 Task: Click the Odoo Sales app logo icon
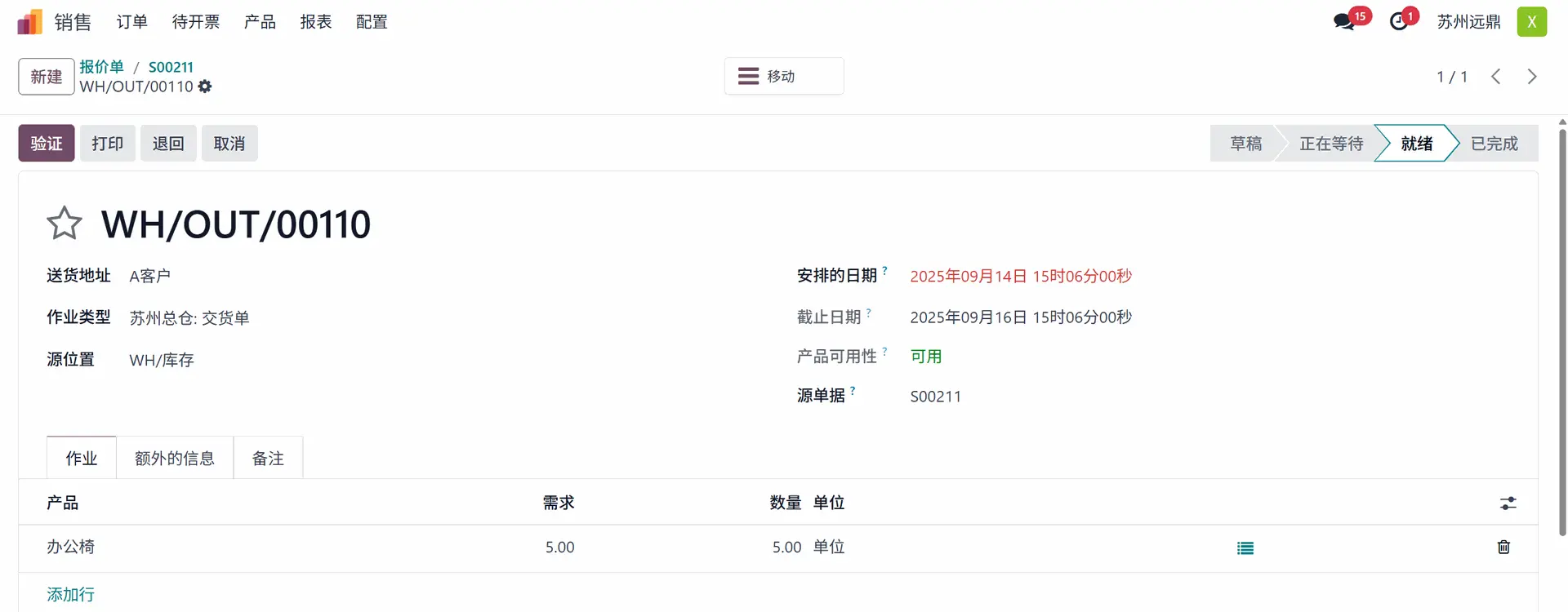point(29,22)
